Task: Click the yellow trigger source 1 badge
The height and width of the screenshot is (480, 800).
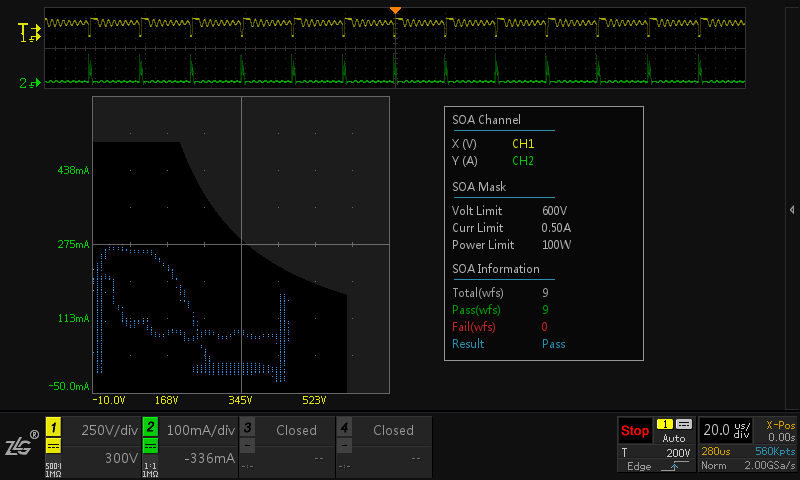Action: coord(665,424)
